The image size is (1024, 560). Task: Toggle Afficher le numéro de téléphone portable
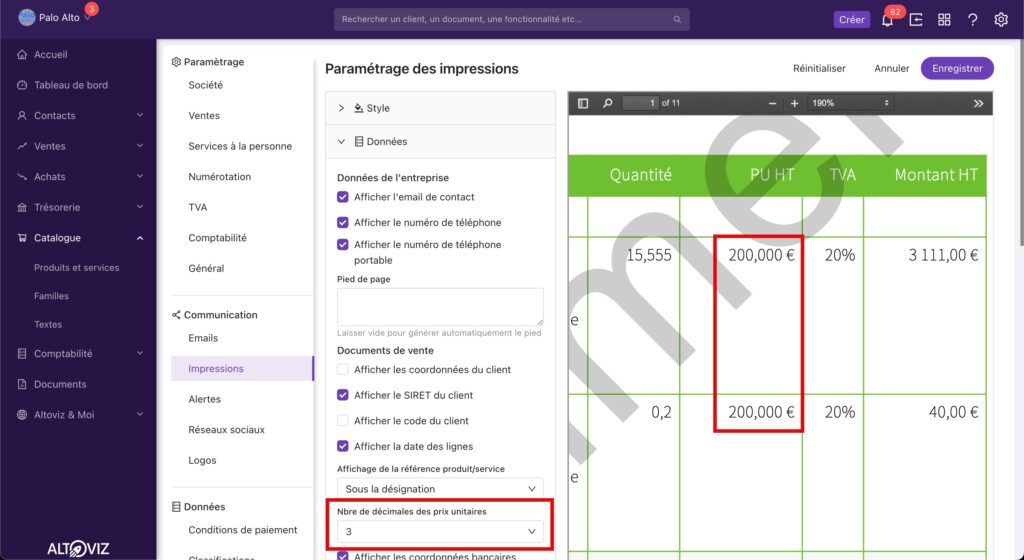coord(343,245)
